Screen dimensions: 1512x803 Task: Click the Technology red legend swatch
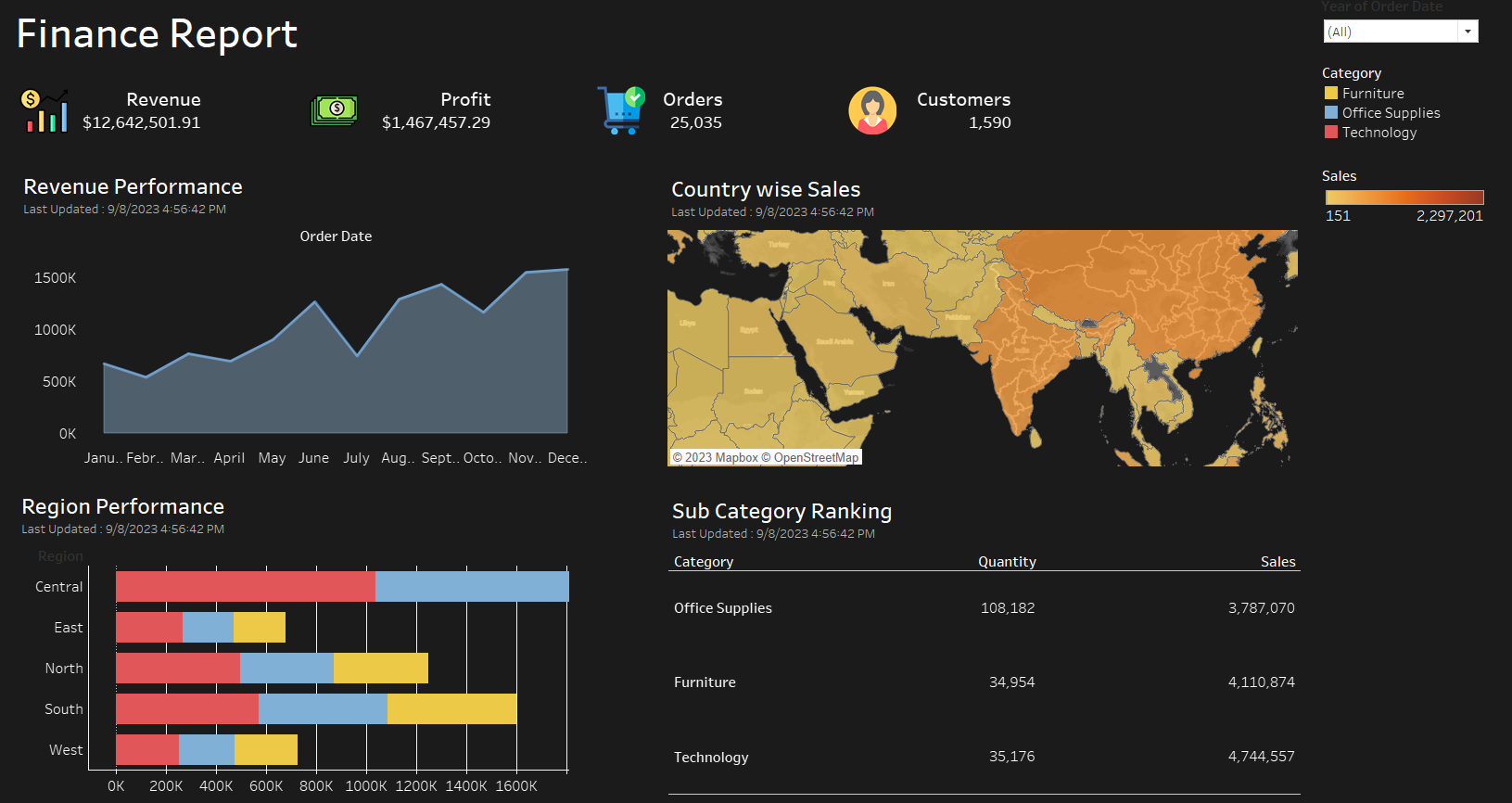pos(1331,132)
